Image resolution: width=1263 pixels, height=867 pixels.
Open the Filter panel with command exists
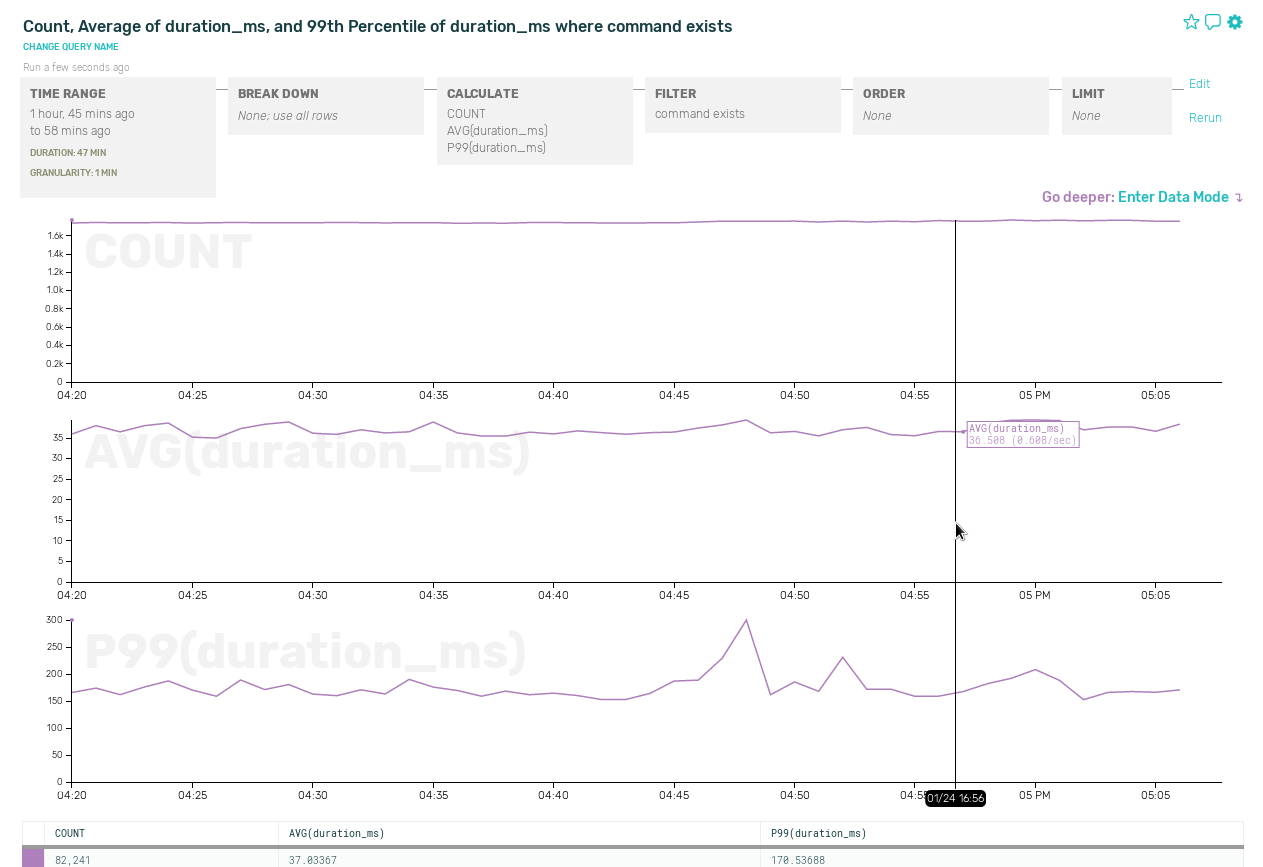coord(742,105)
